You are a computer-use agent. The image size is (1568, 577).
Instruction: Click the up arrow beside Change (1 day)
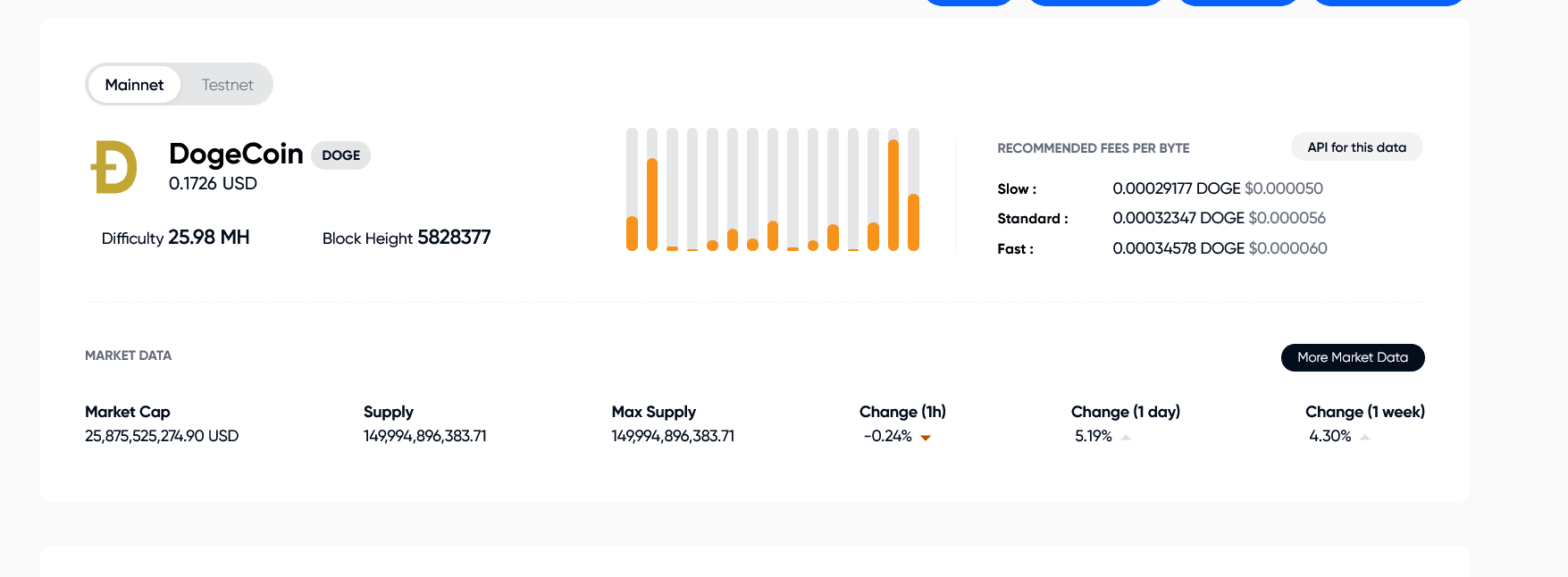click(1126, 438)
